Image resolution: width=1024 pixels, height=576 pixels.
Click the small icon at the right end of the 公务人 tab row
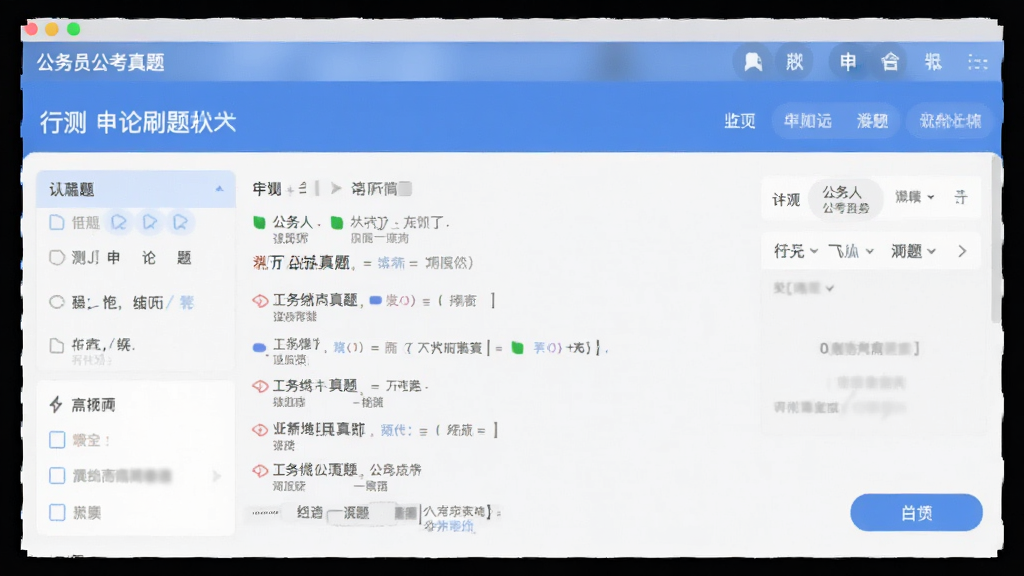961,197
